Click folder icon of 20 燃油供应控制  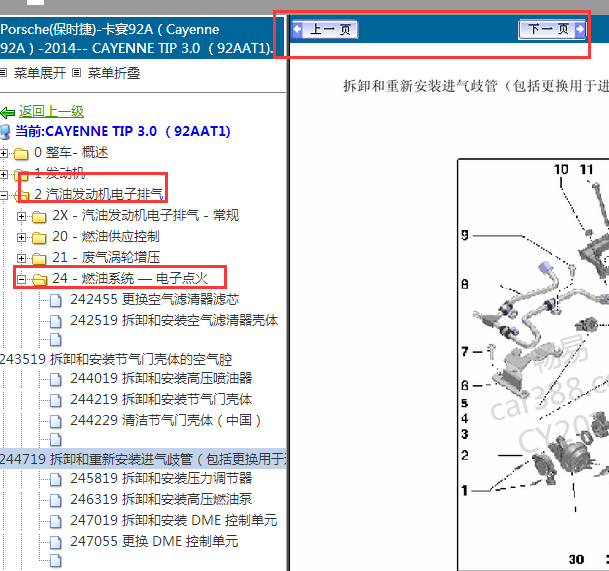pyautogui.click(x=39, y=237)
